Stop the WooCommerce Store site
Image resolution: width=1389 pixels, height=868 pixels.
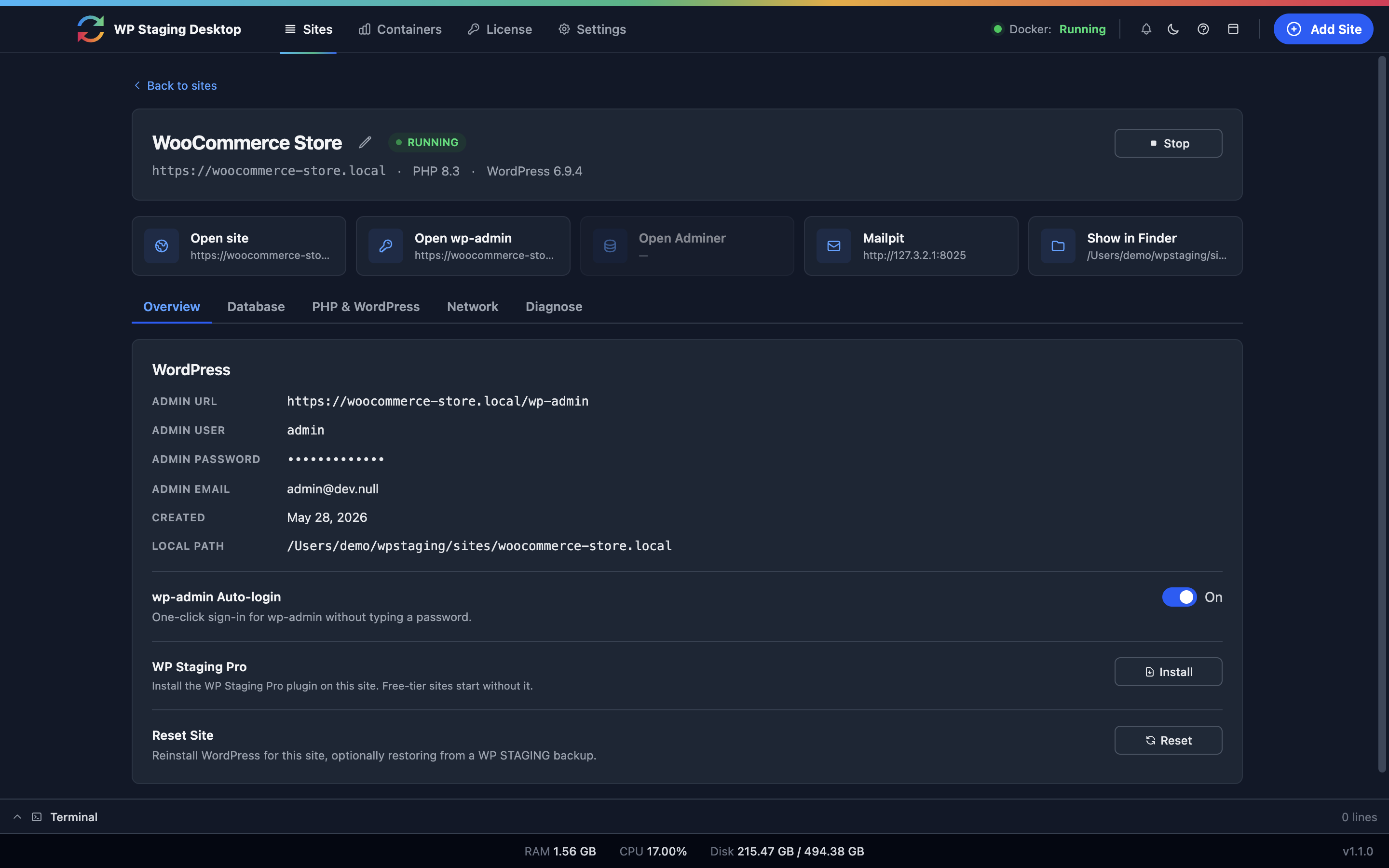[1168, 143]
